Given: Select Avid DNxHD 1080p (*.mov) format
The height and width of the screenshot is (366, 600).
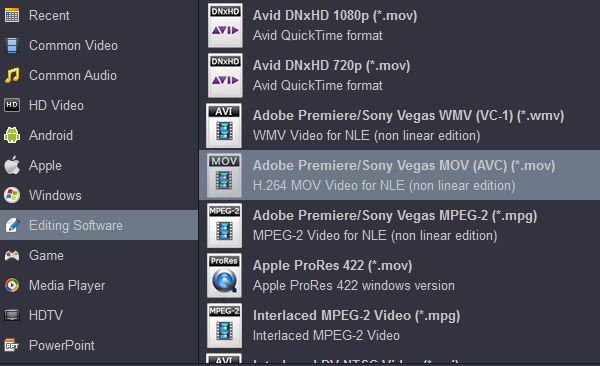Looking at the screenshot, I should 399,25.
